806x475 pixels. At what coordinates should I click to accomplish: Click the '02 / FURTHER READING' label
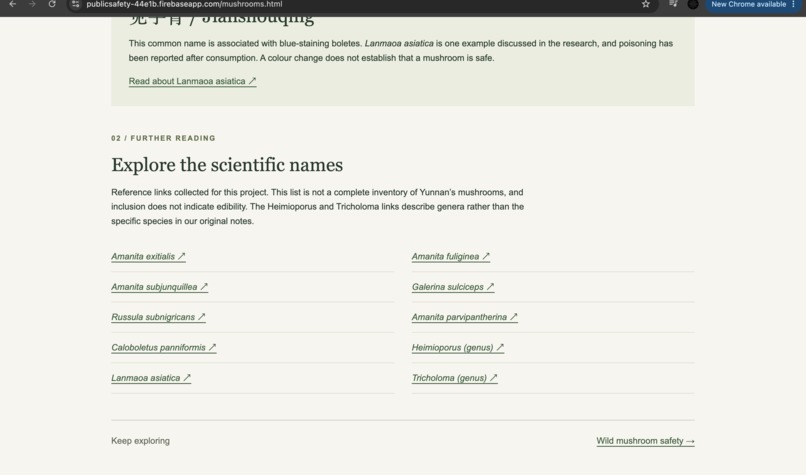pyautogui.click(x=163, y=138)
